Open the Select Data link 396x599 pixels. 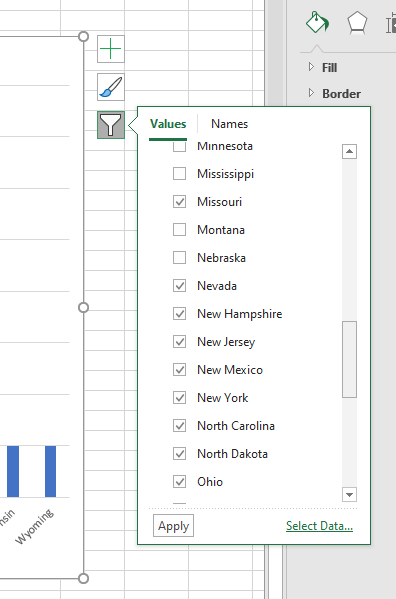(x=319, y=526)
